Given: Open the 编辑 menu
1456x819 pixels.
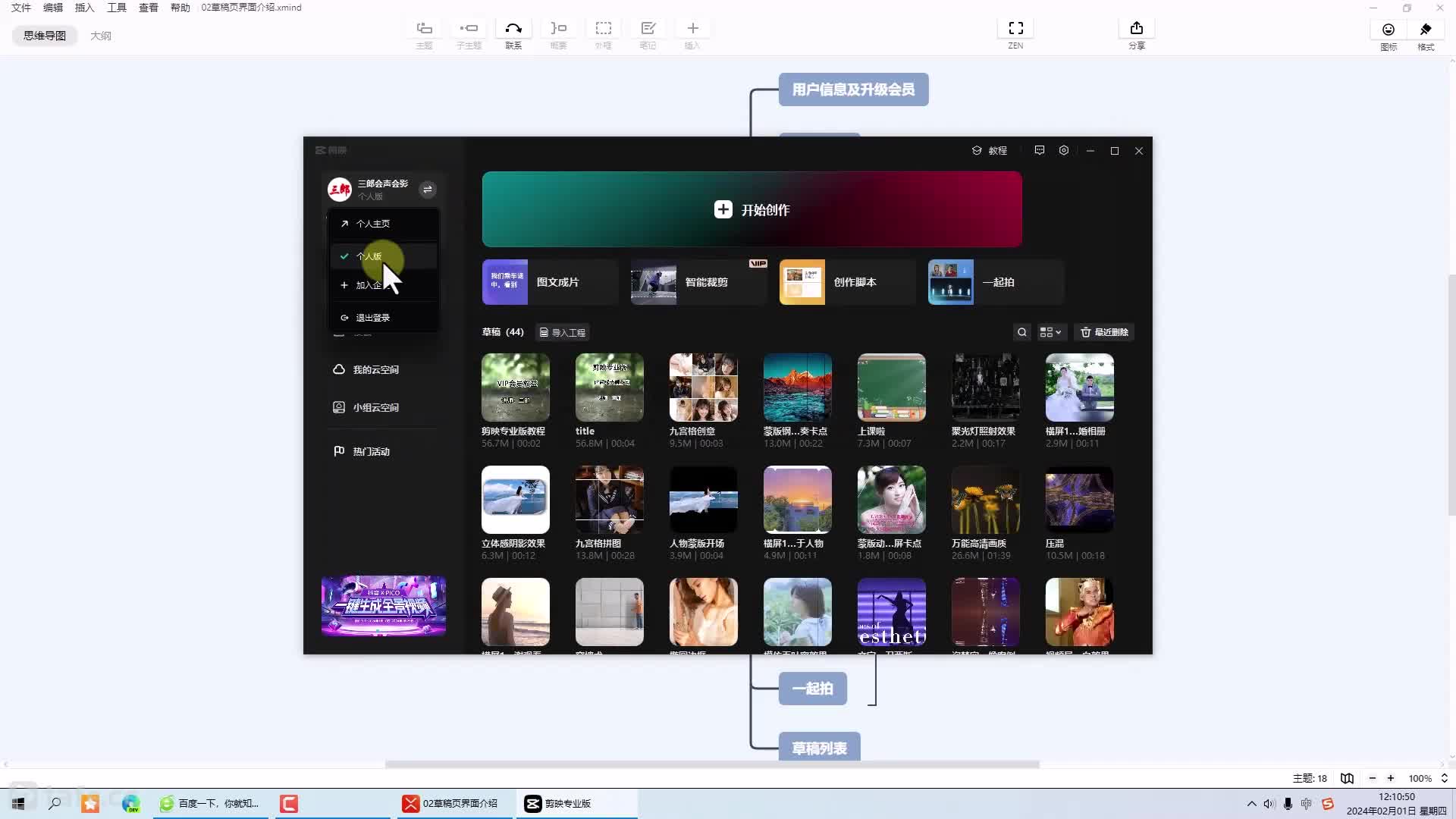Looking at the screenshot, I should tap(53, 8).
